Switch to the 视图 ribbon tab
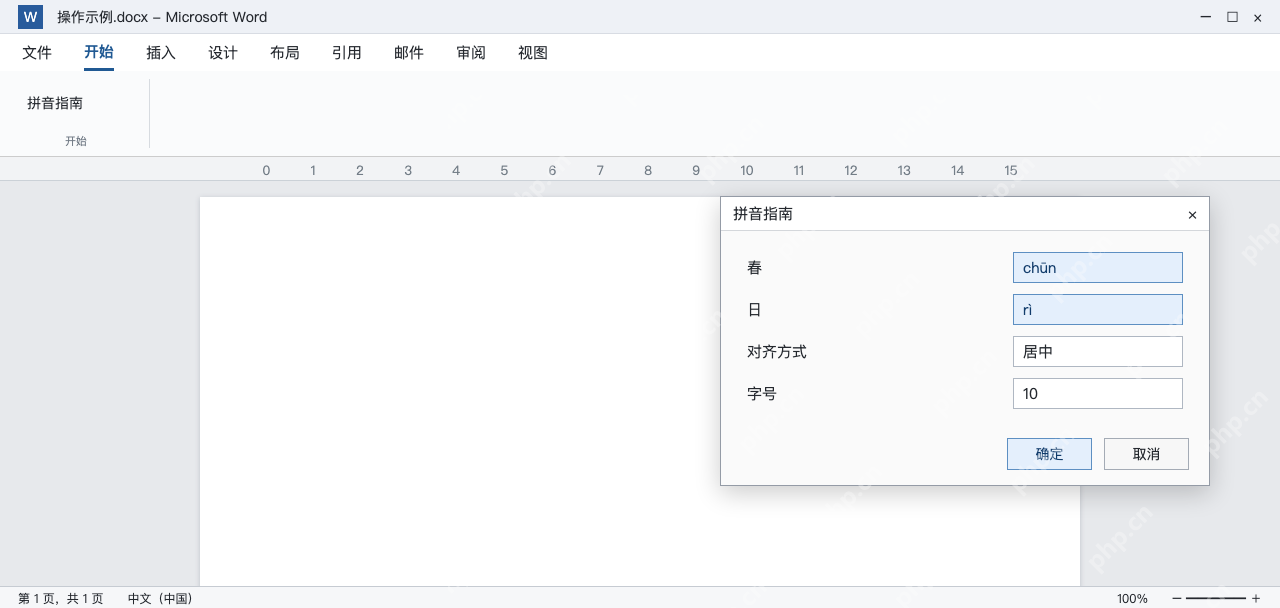Screen dimensions: 1280x608 pos(533,53)
